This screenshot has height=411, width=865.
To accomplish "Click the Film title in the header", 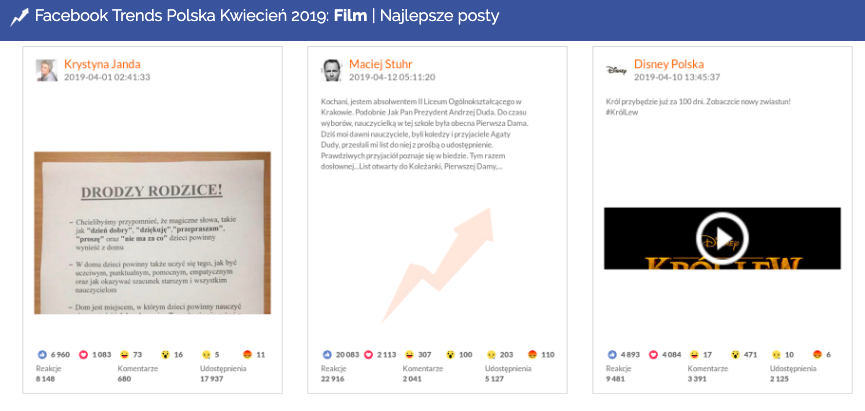I will 350,17.
